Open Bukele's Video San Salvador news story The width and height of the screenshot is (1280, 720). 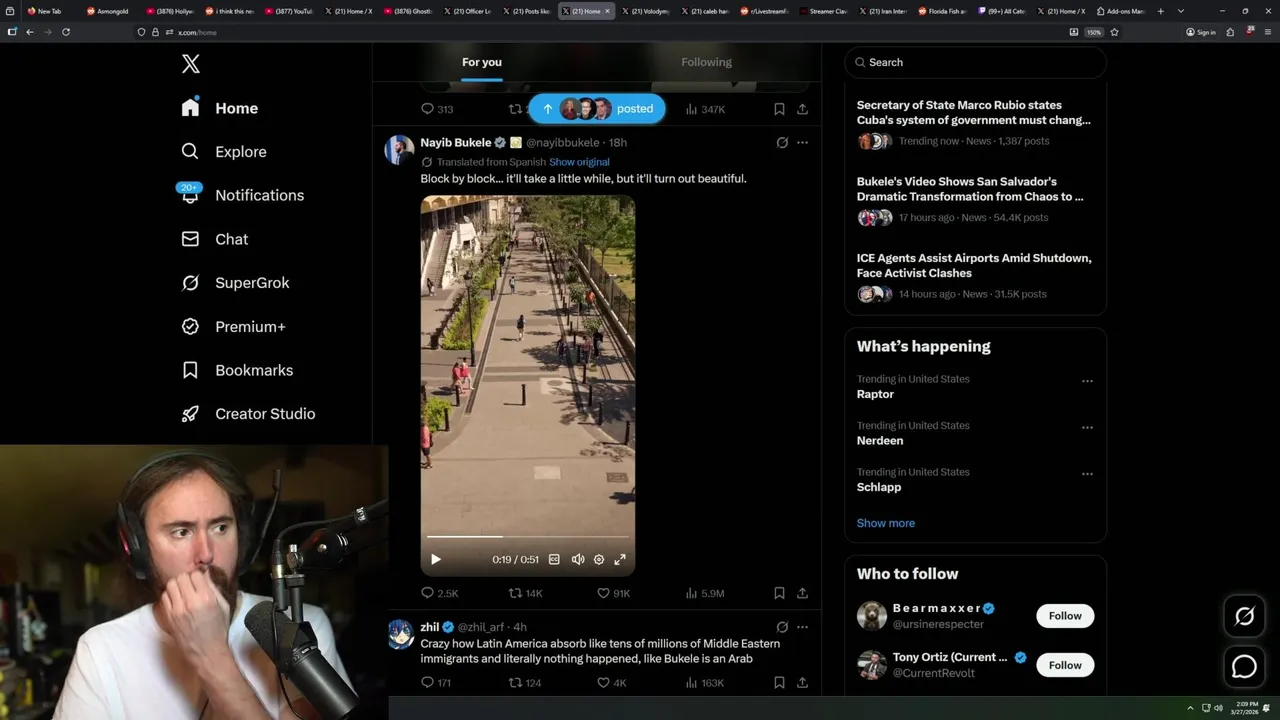(x=975, y=200)
